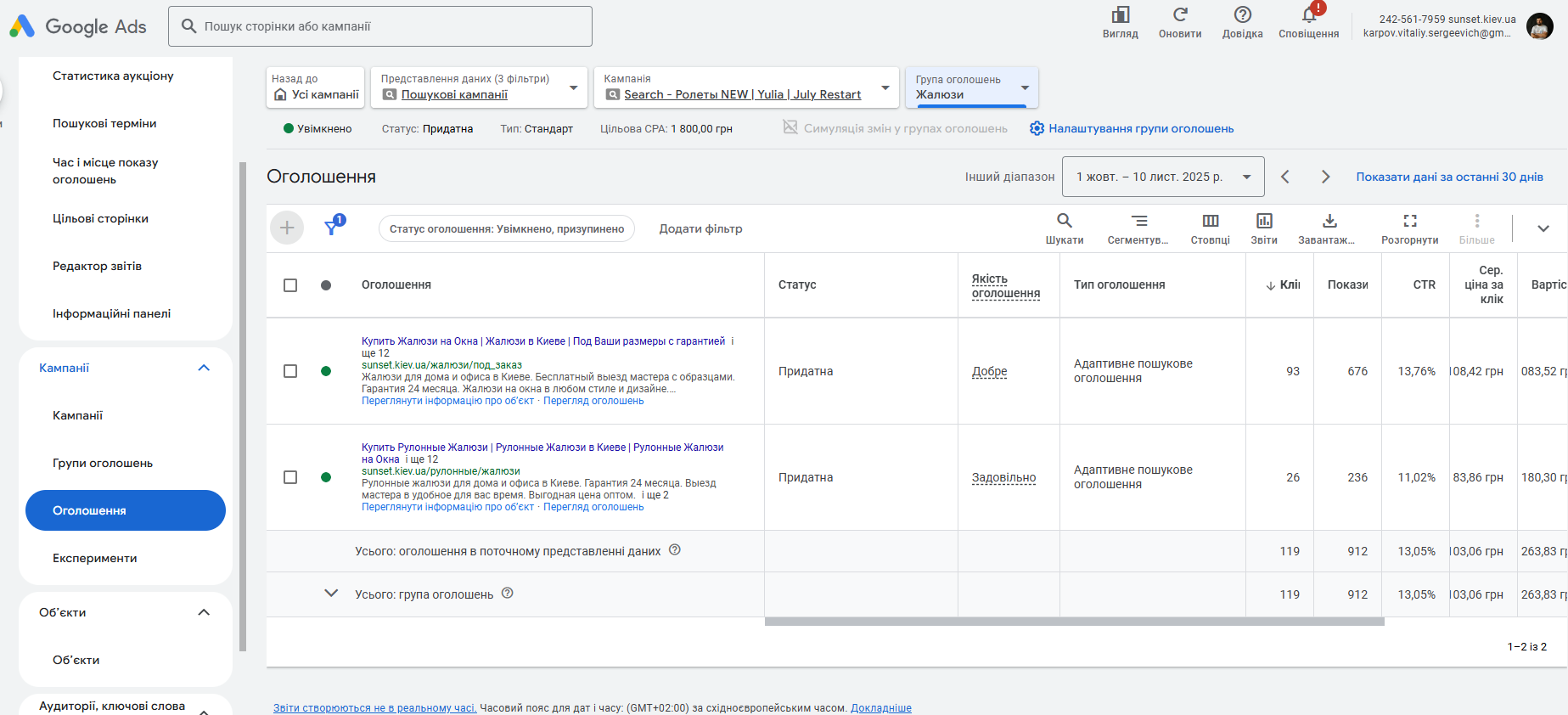Toggle the select-all checkbox in table header
1568x715 pixels.
click(290, 285)
